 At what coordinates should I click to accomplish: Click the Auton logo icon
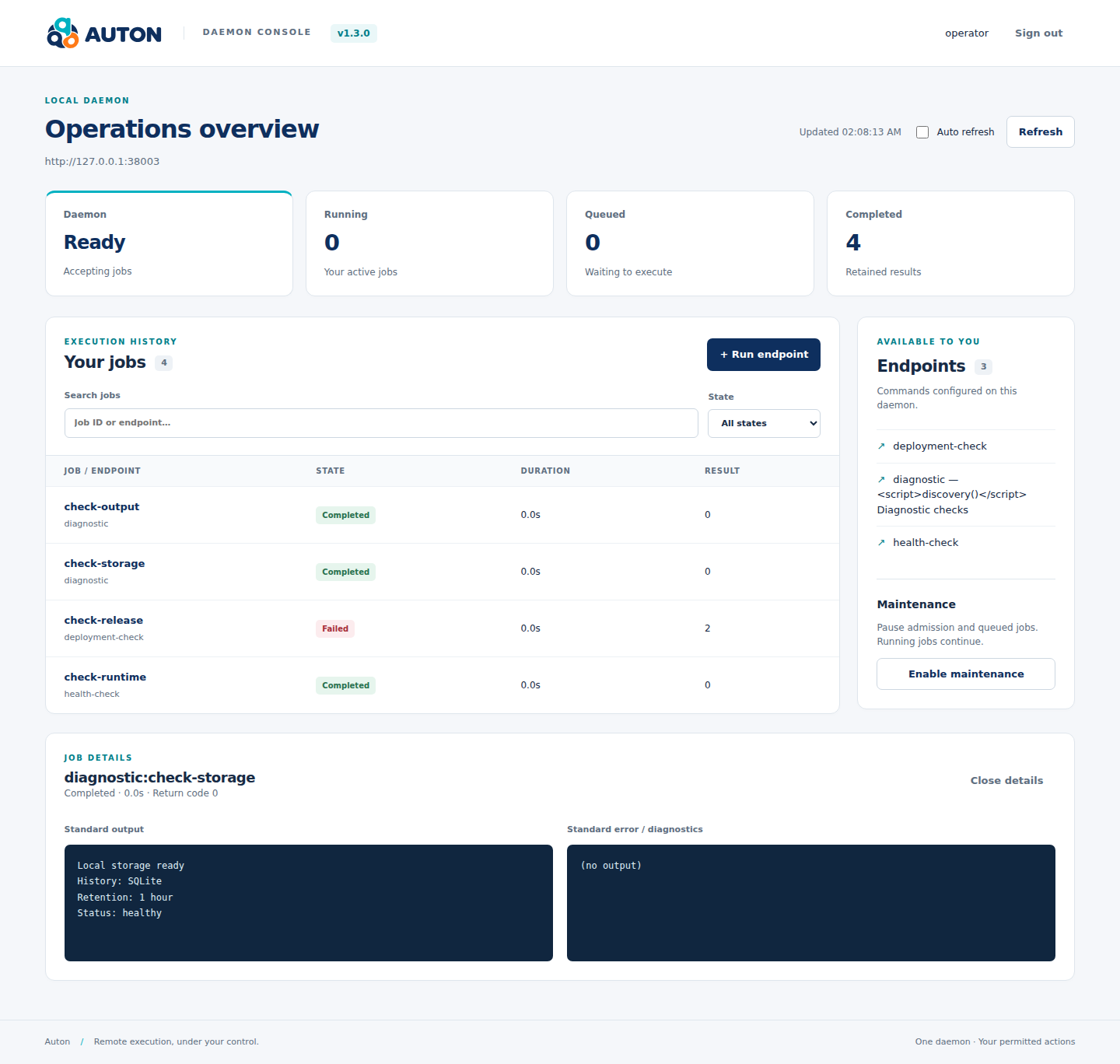coord(62,33)
